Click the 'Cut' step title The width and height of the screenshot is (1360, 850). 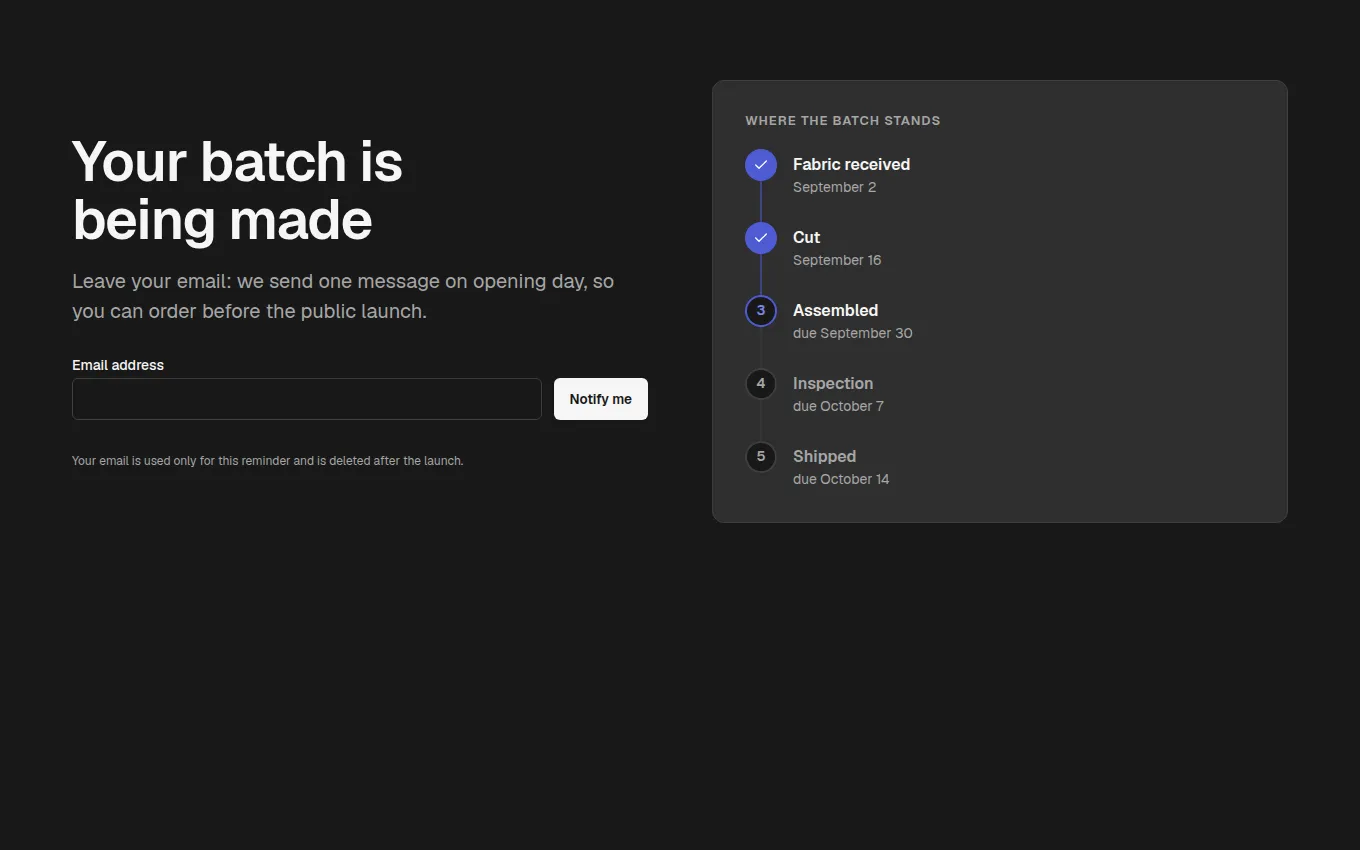click(x=806, y=237)
